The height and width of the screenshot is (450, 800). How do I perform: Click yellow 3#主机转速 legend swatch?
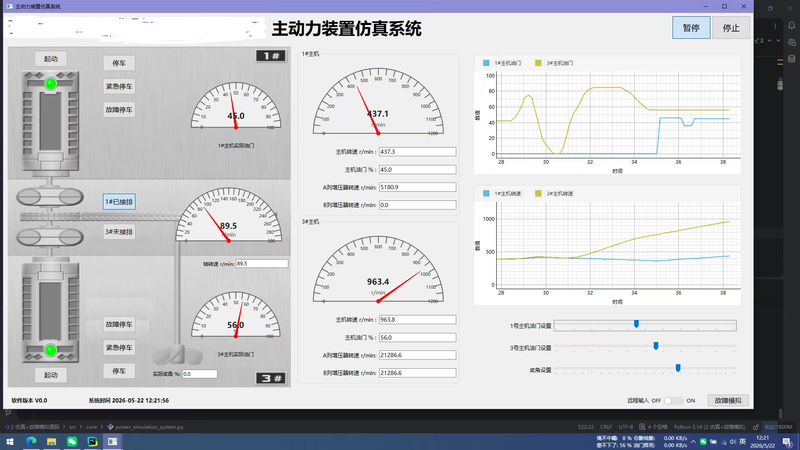(x=538, y=193)
